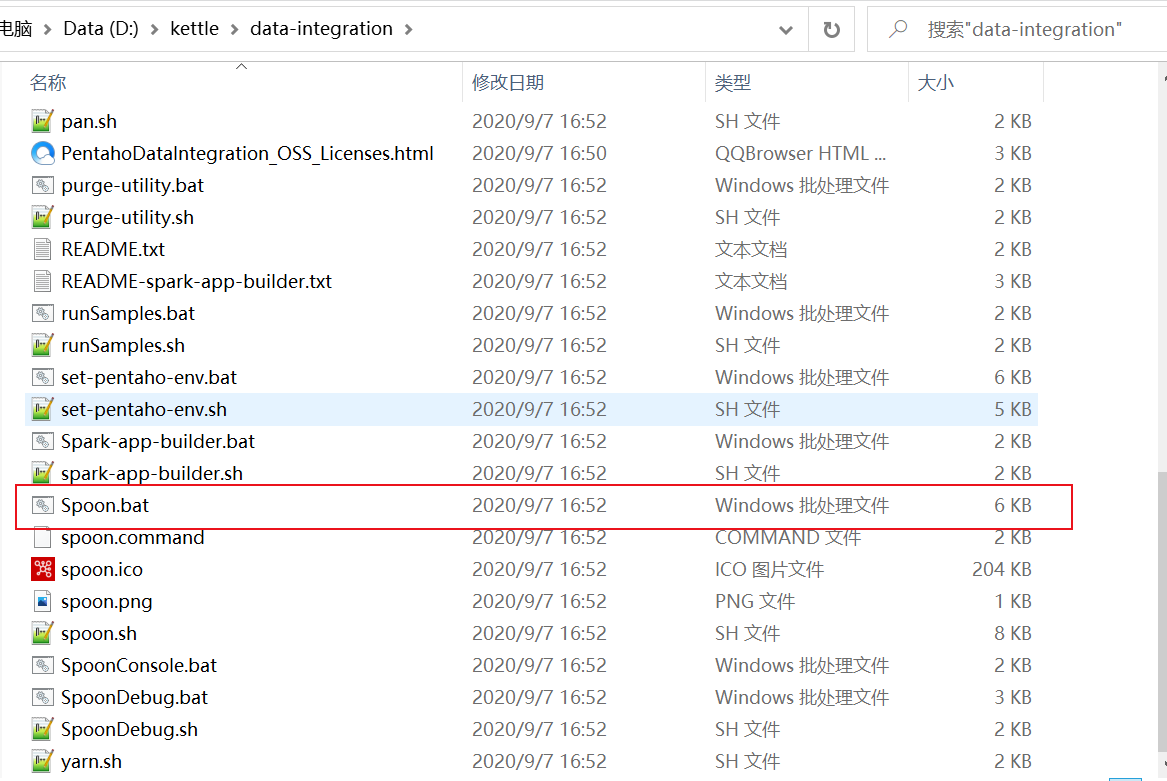The image size is (1167, 781).
Task: Refresh the data-integration folder view
Action: click(x=831, y=29)
